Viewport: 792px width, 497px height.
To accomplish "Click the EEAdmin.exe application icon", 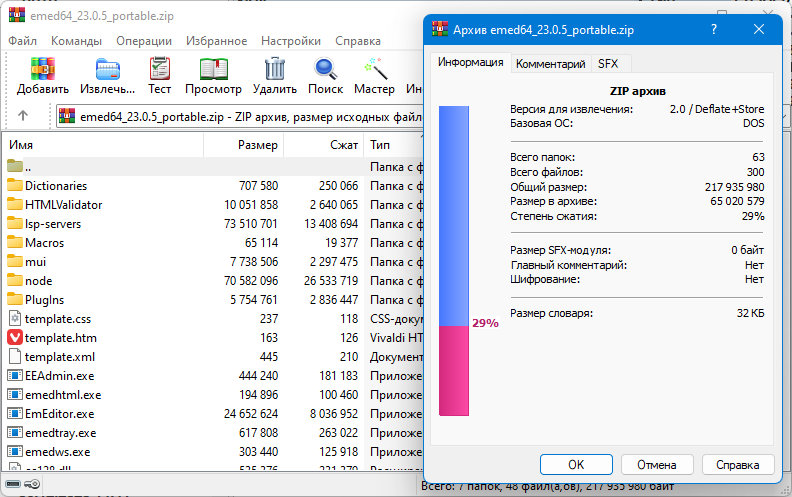I will [x=15, y=376].
